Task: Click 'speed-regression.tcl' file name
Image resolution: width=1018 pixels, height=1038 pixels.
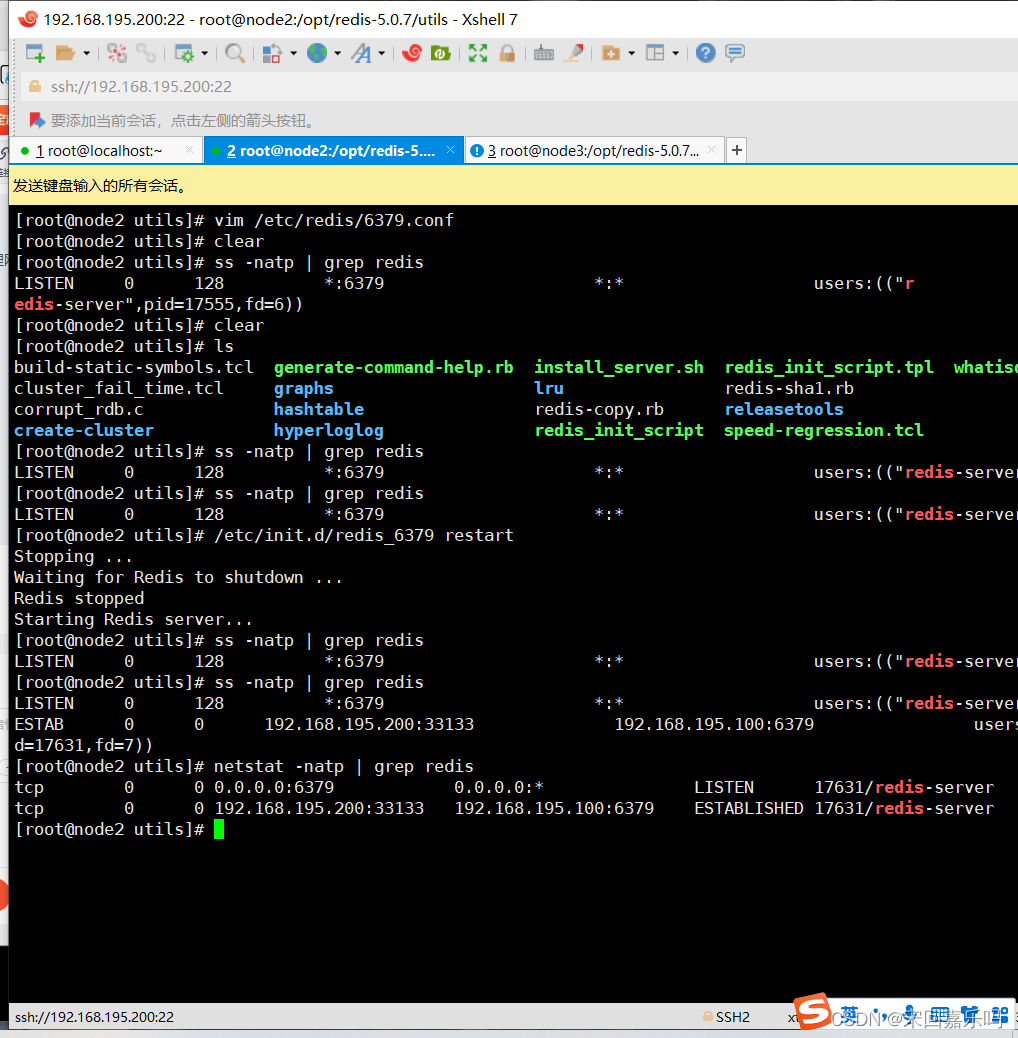Action: tap(824, 430)
